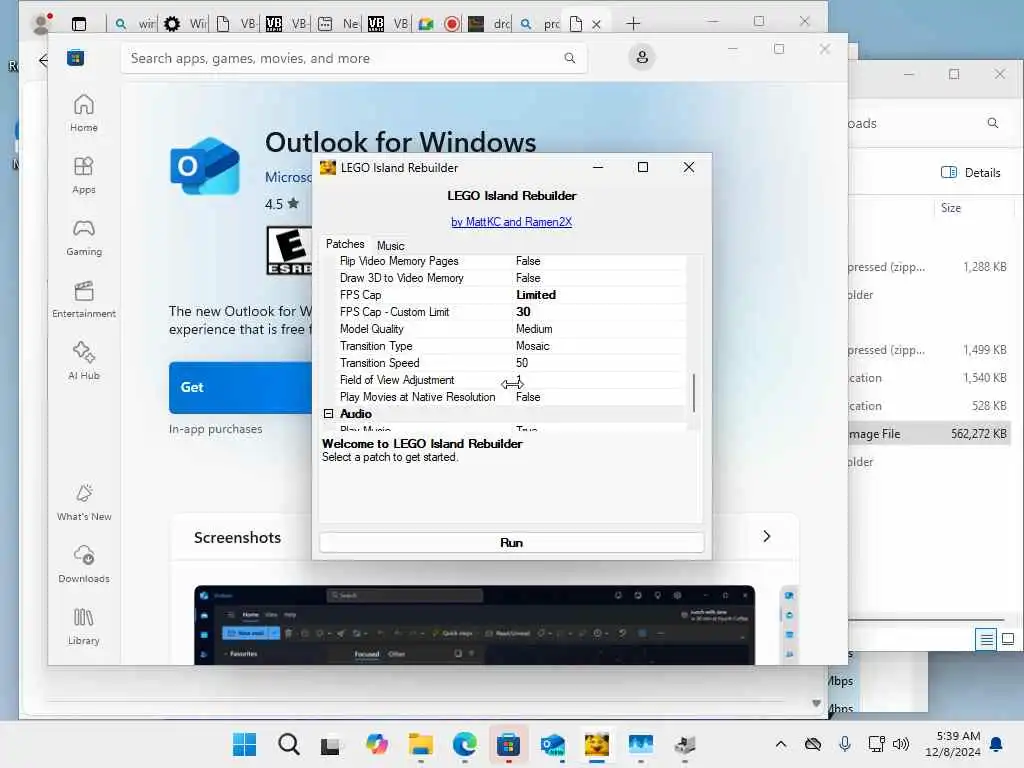The height and width of the screenshot is (768, 1024).
Task: Click the Microsoft Store search field
Action: 354,58
